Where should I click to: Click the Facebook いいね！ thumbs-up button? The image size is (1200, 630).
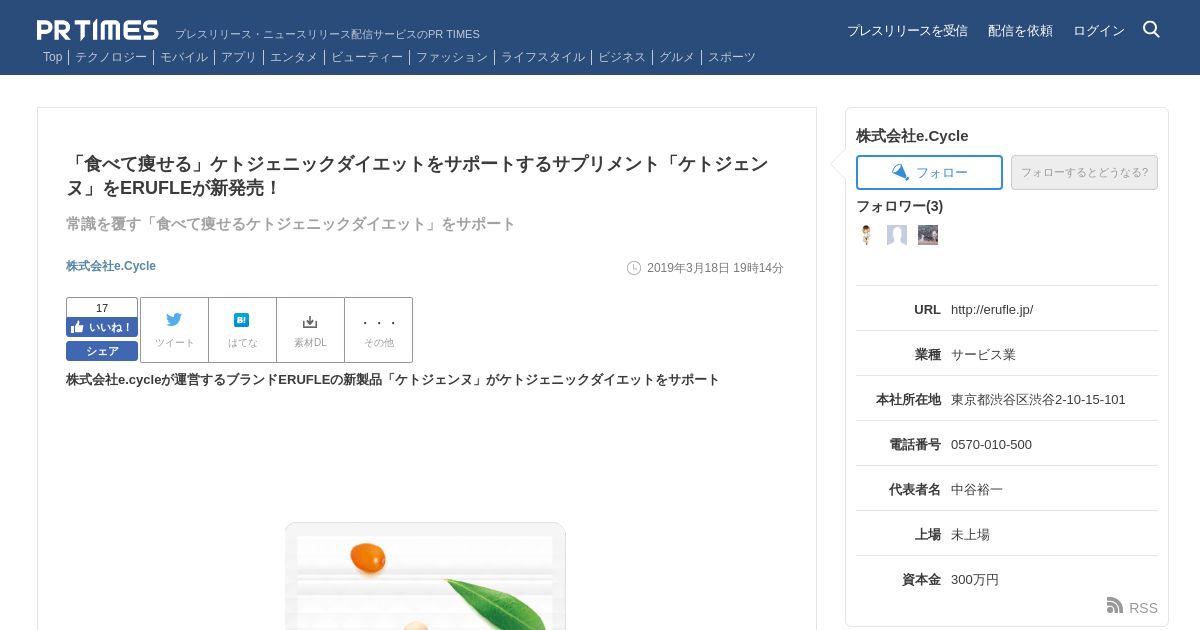[x=102, y=327]
